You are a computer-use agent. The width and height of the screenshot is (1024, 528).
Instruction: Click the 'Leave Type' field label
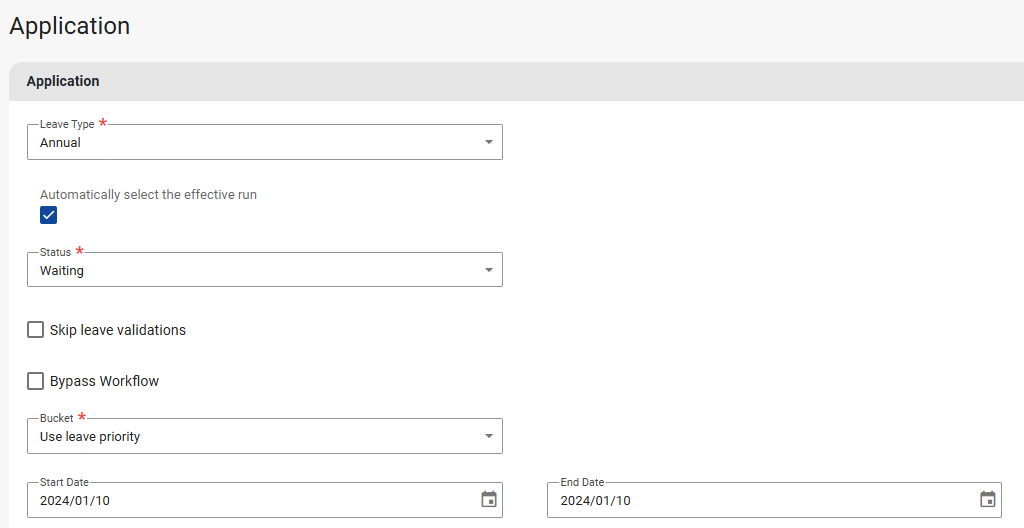pyautogui.click(x=67, y=124)
